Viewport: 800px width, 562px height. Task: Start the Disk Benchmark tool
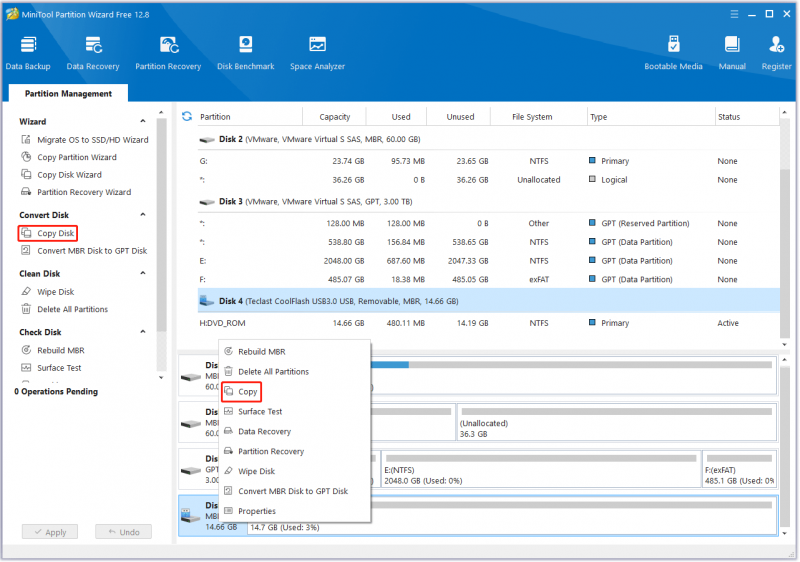coord(245,53)
